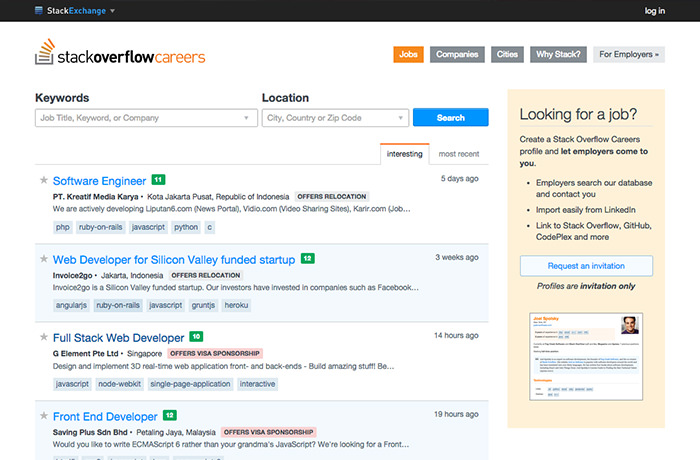The image size is (700, 460).
Task: Select the single-page-application tag
Action: [190, 384]
